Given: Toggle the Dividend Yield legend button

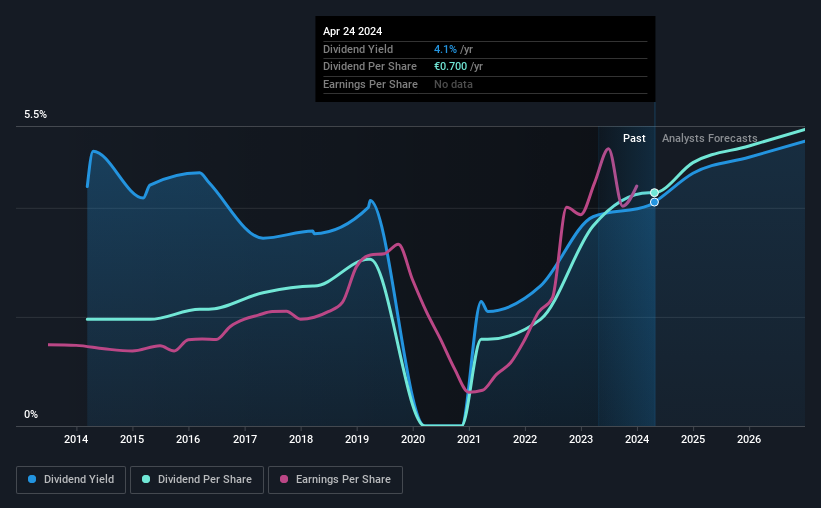Looking at the screenshot, I should click(71, 480).
